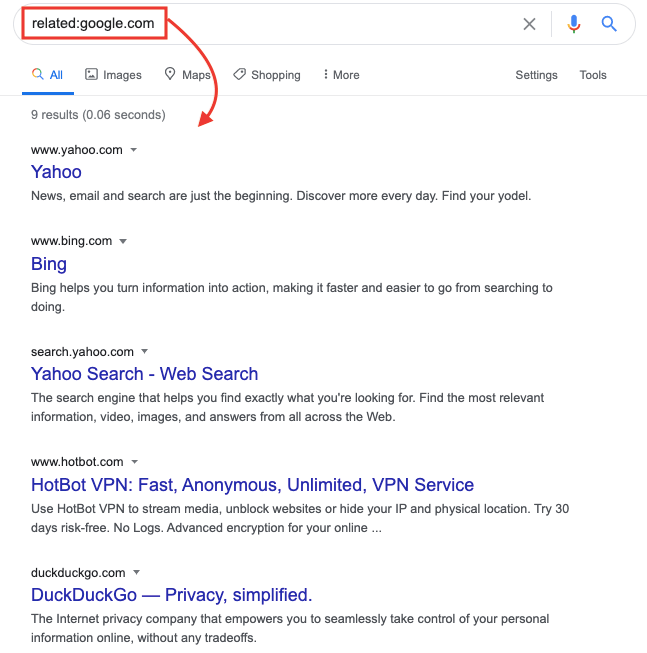Open the Tools filter options
This screenshot has height=653, width=647.
click(x=593, y=75)
